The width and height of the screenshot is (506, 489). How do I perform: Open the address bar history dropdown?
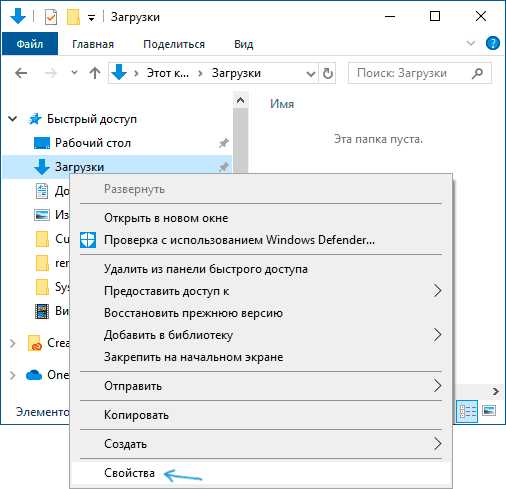point(311,73)
